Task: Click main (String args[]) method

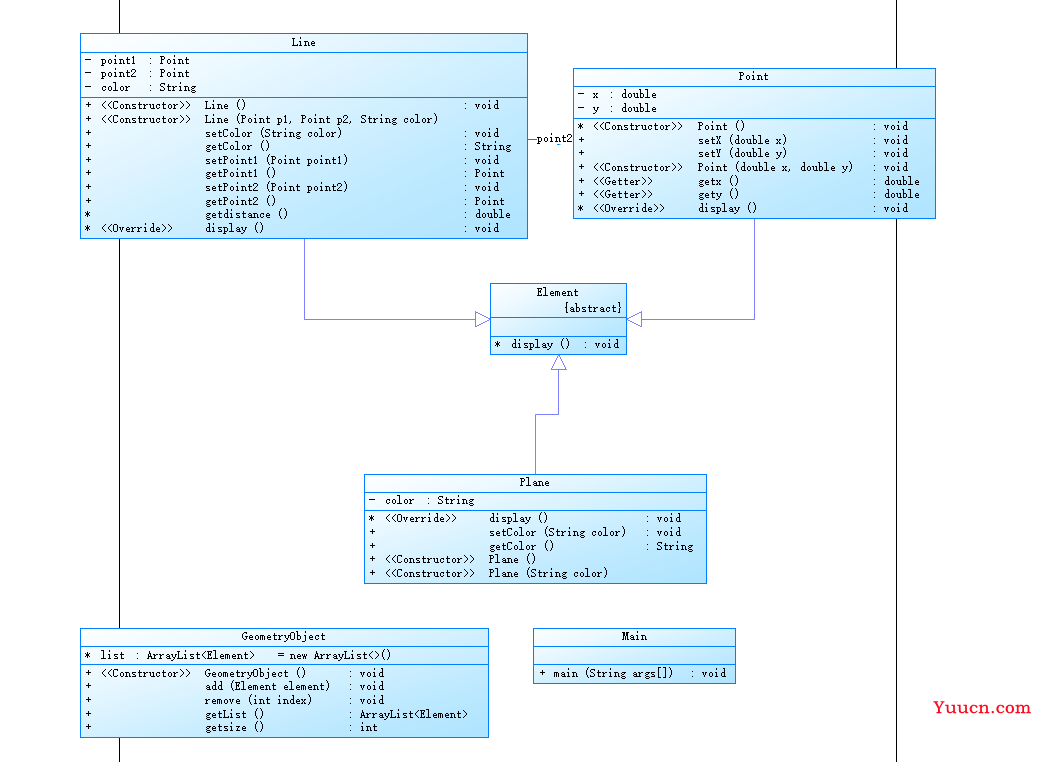Action: 613,674
